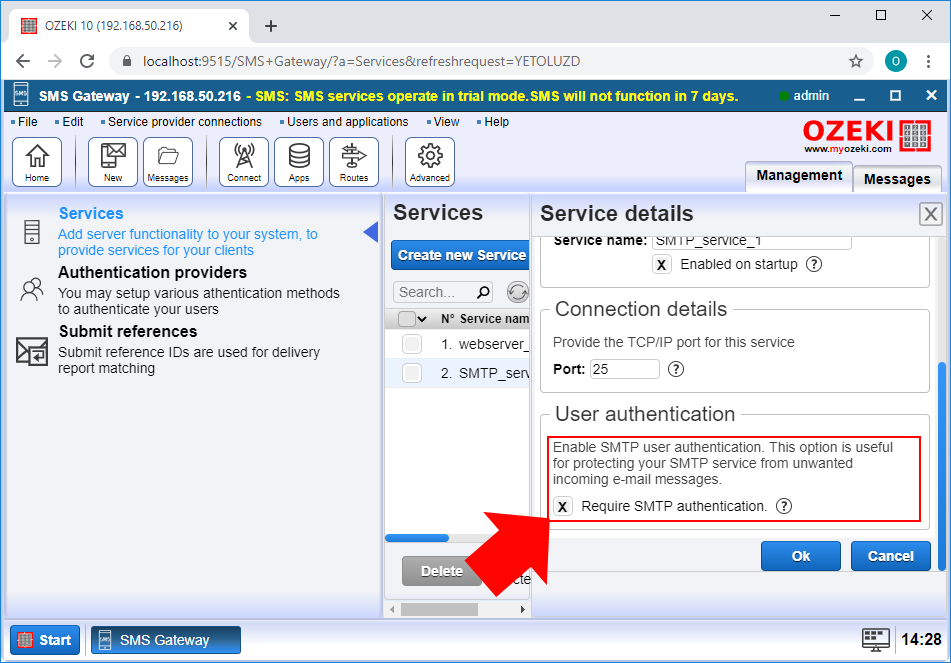Click the desktop monitor icon in taskbar
Viewport: 951px width, 663px height.
(875, 639)
